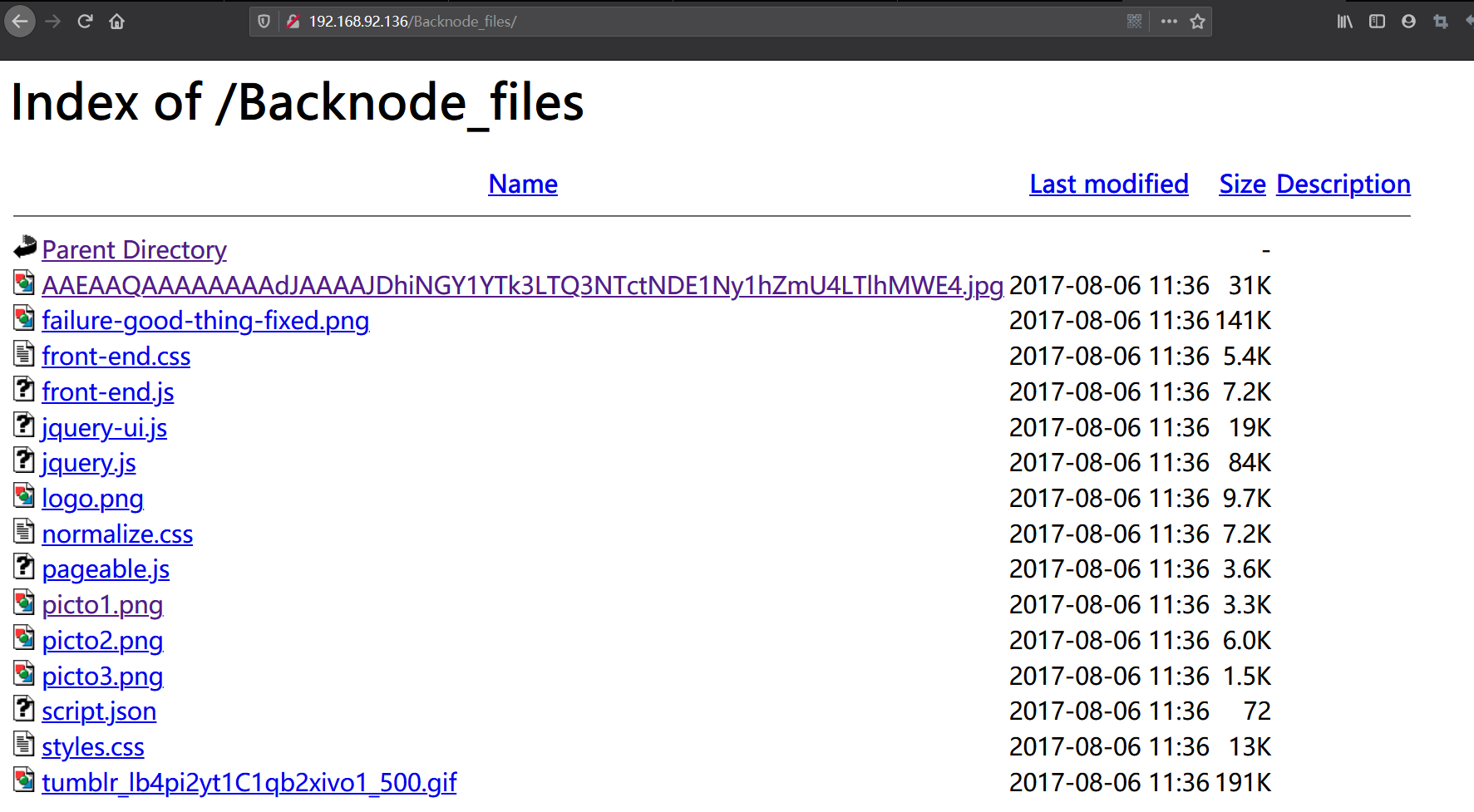
Task: Sort listing by Last modified column
Action: point(1109,184)
